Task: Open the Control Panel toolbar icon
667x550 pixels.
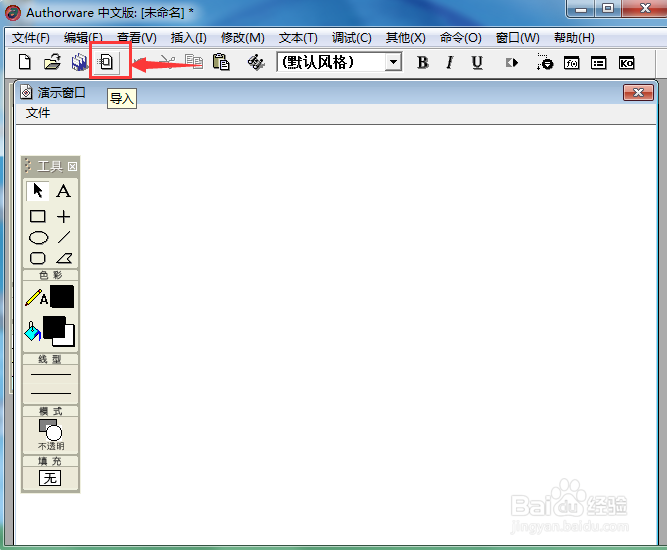Action: (x=544, y=63)
